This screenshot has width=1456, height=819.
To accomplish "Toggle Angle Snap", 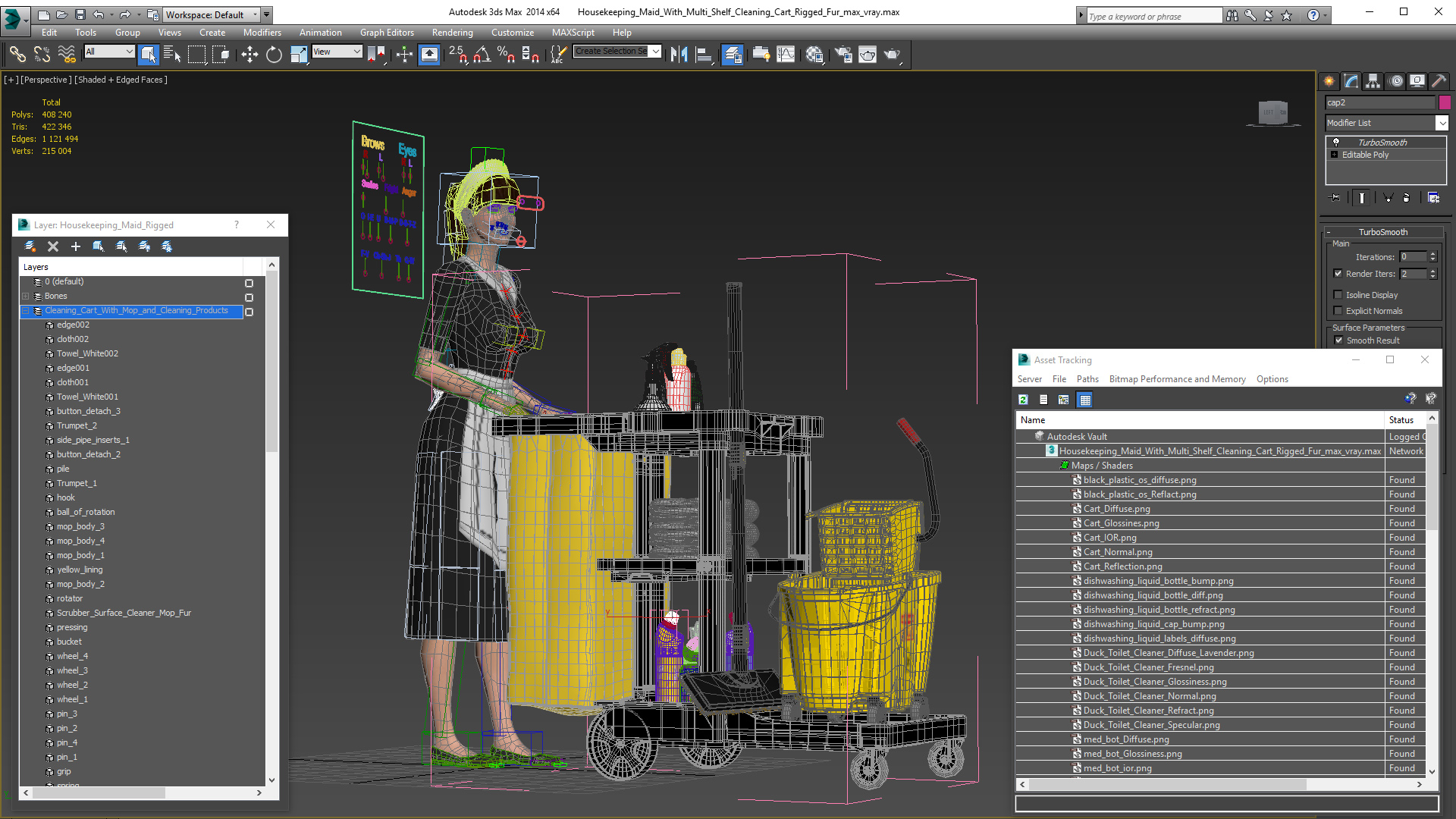I will point(482,54).
